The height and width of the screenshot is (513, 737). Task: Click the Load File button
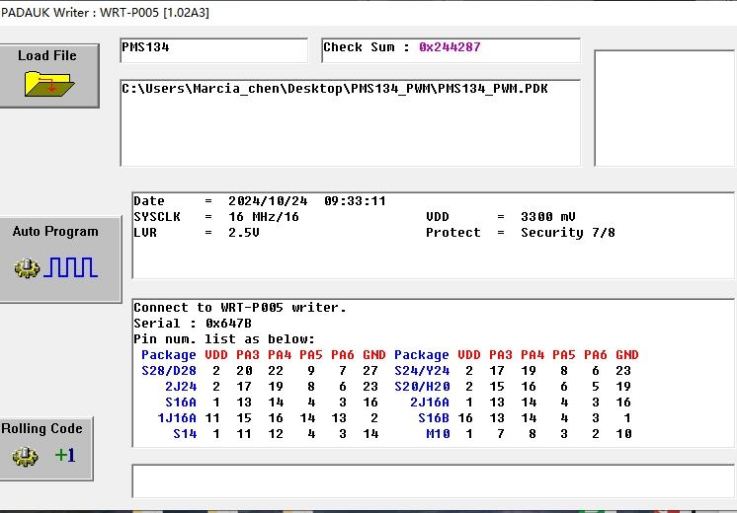click(49, 76)
